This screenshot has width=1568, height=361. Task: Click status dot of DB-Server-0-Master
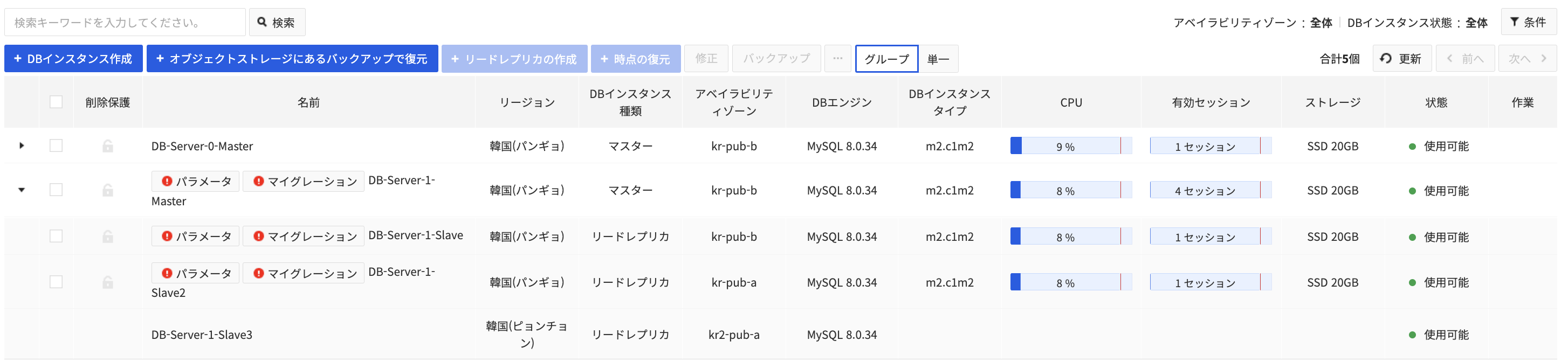tap(1412, 147)
